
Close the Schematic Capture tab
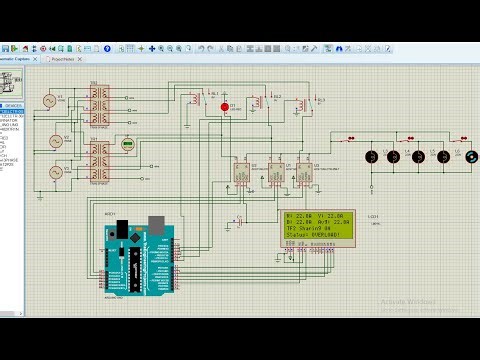[35, 59]
